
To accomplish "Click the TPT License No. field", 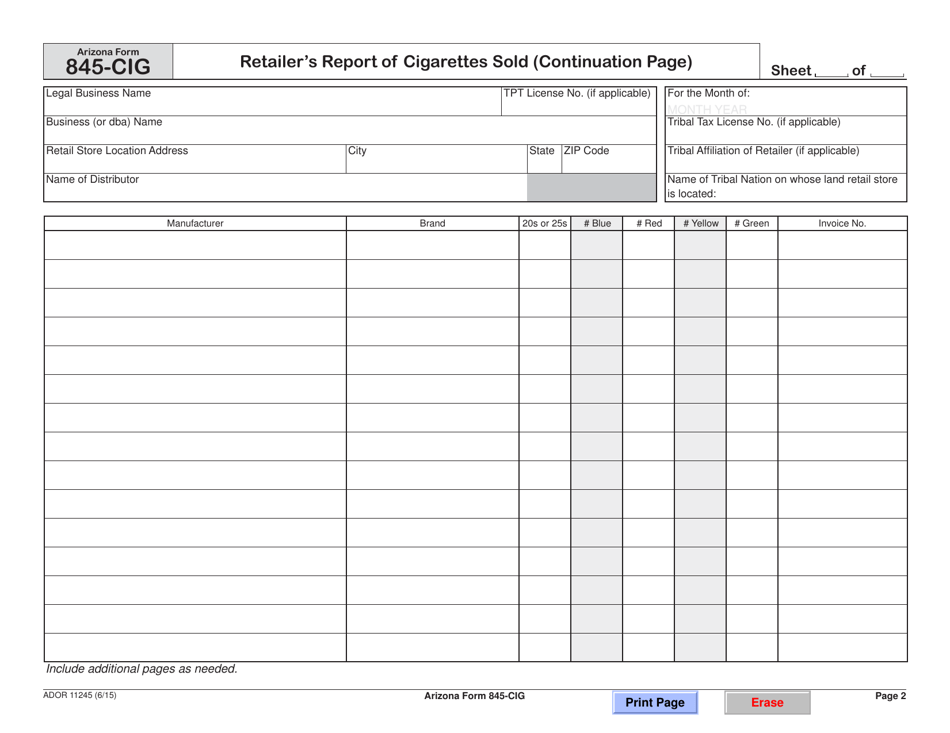I will (580, 105).
